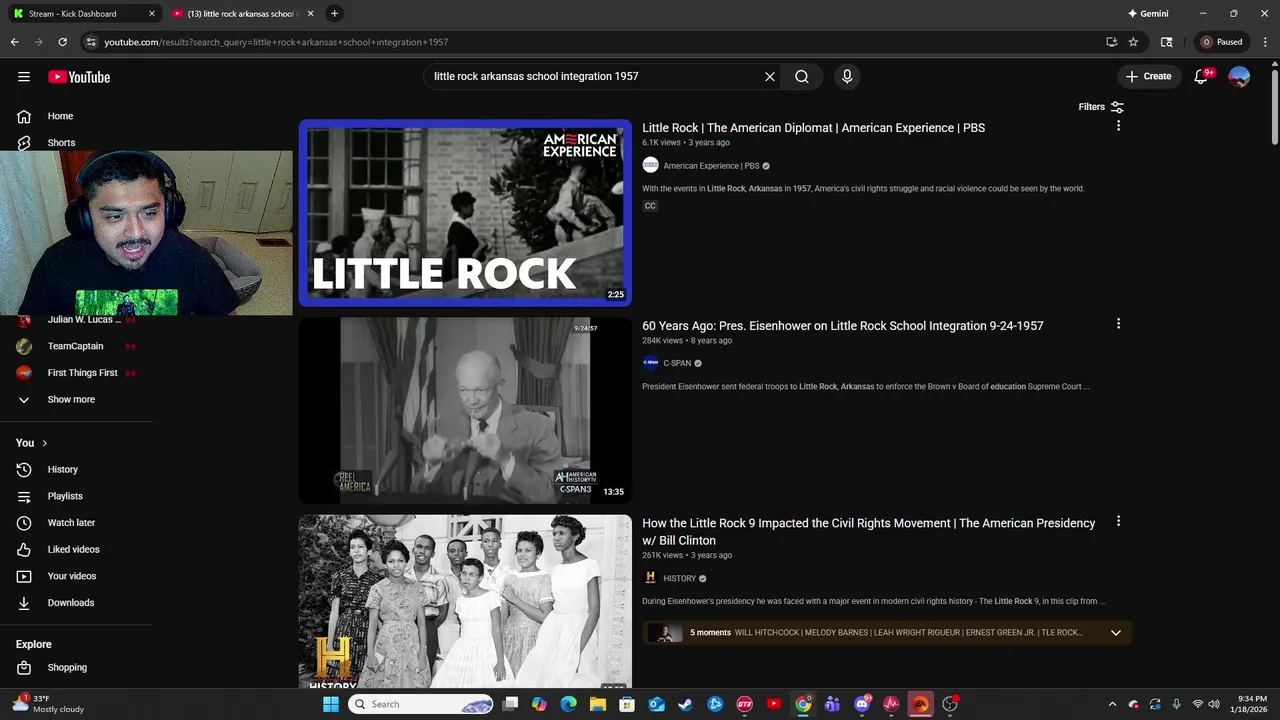This screenshot has height=720, width=1280.
Task: Open the Chrome profile Paused chip
Action: coord(1222,42)
